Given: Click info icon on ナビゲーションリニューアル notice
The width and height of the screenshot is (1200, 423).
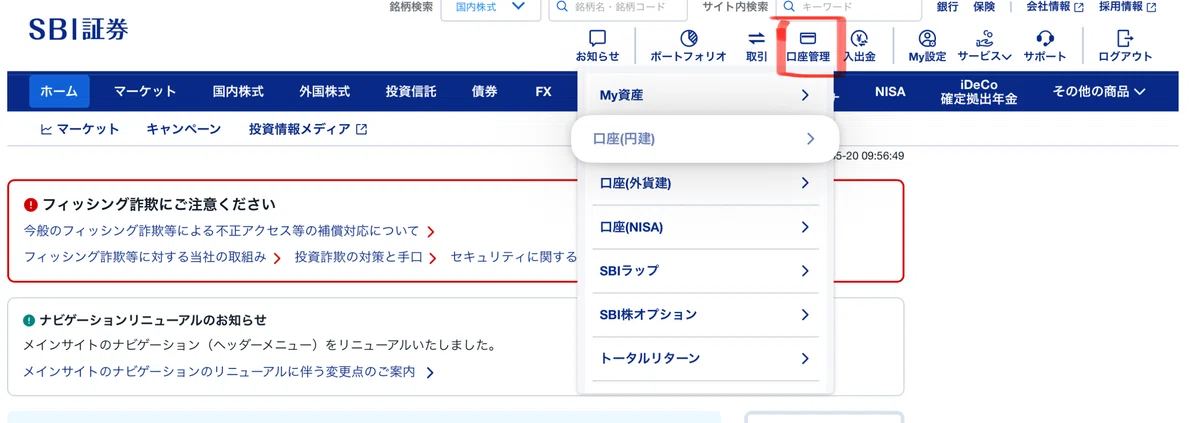Looking at the screenshot, I should click(x=30, y=320).
